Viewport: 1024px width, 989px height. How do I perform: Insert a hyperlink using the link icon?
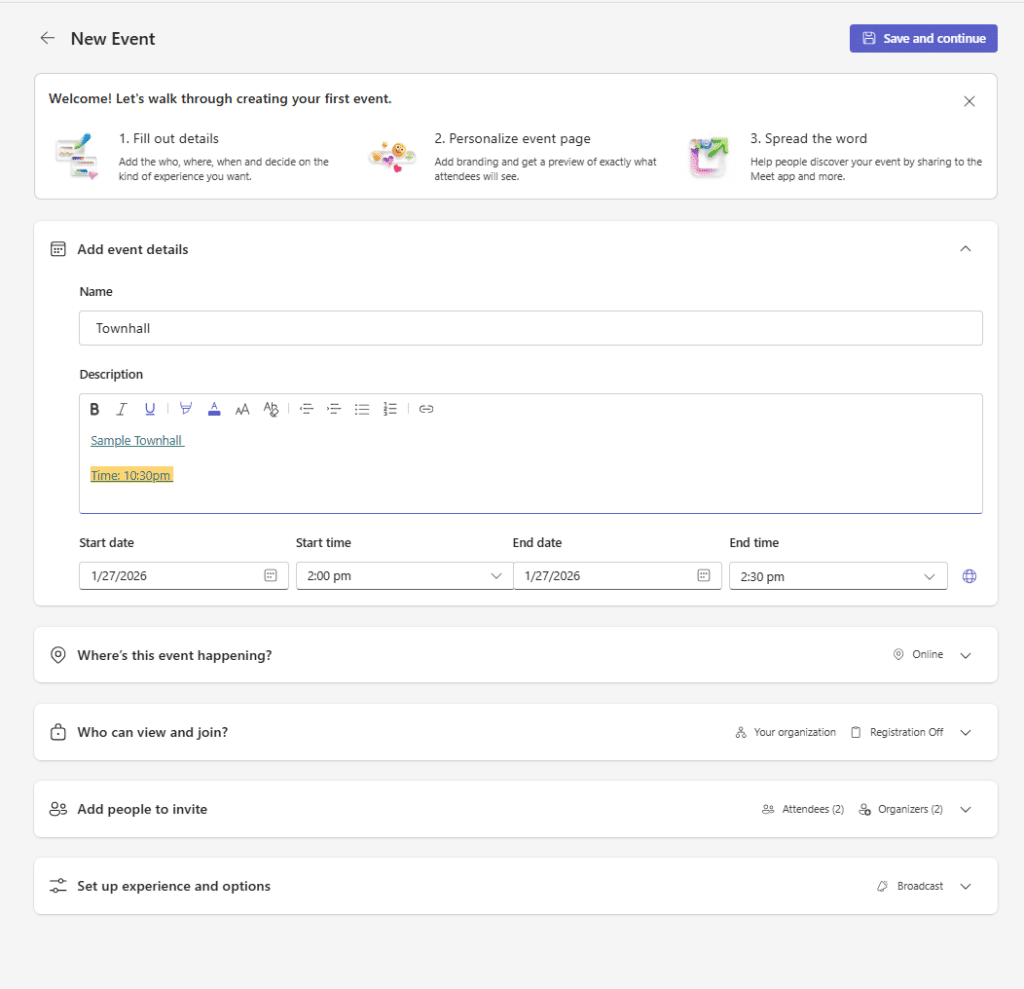pyautogui.click(x=426, y=408)
